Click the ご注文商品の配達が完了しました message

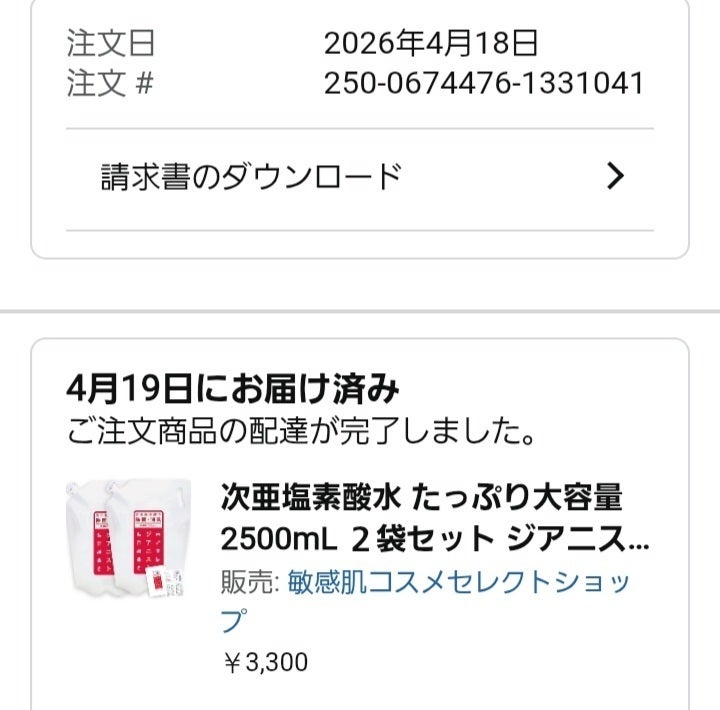(x=300, y=433)
